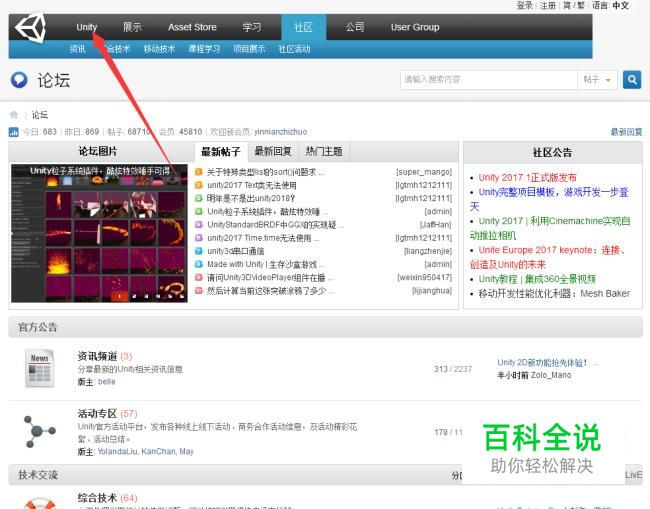Click the home breadcrumb icon

click(14, 115)
